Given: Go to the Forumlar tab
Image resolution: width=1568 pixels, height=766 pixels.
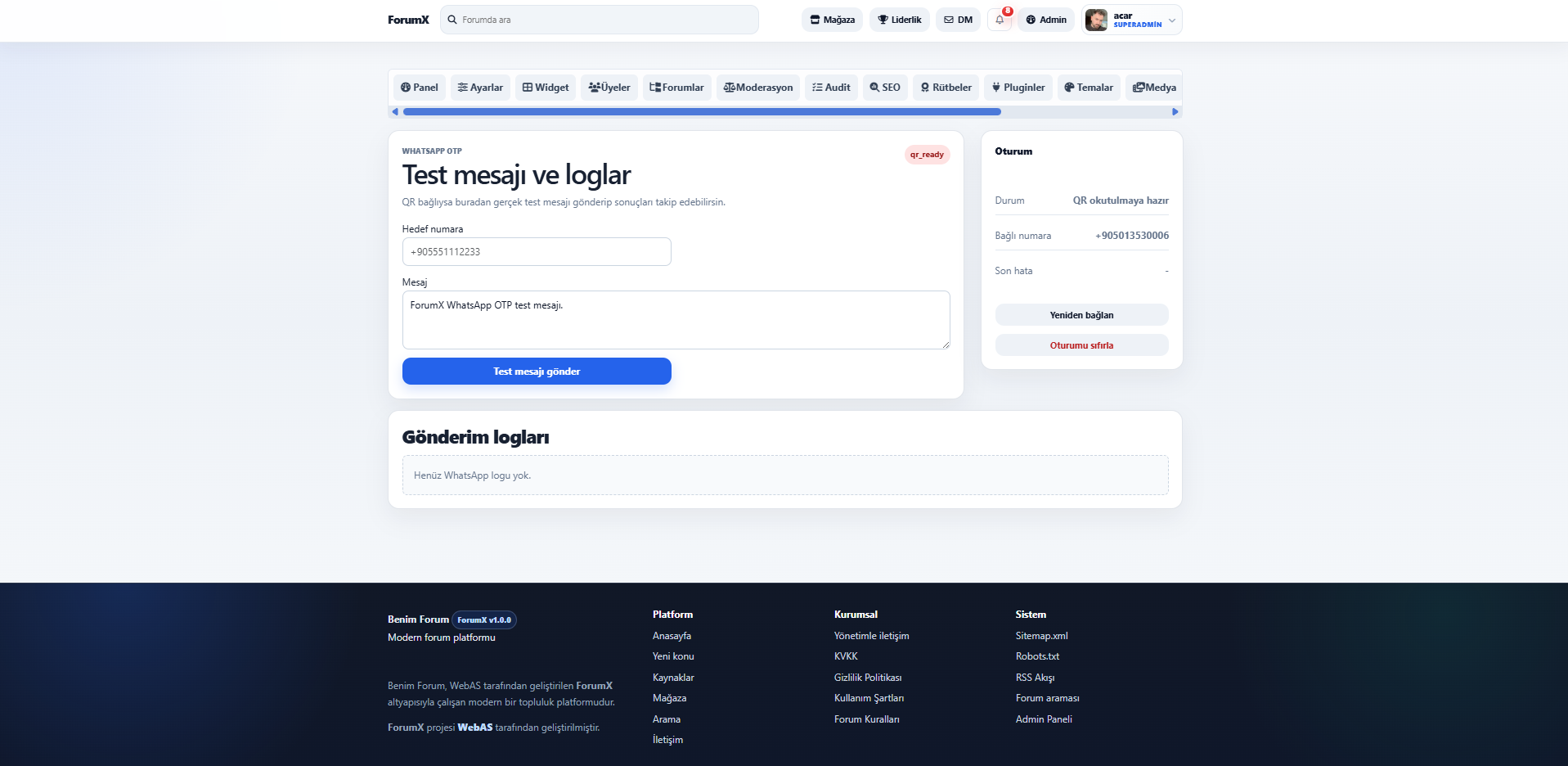Looking at the screenshot, I should (x=676, y=88).
